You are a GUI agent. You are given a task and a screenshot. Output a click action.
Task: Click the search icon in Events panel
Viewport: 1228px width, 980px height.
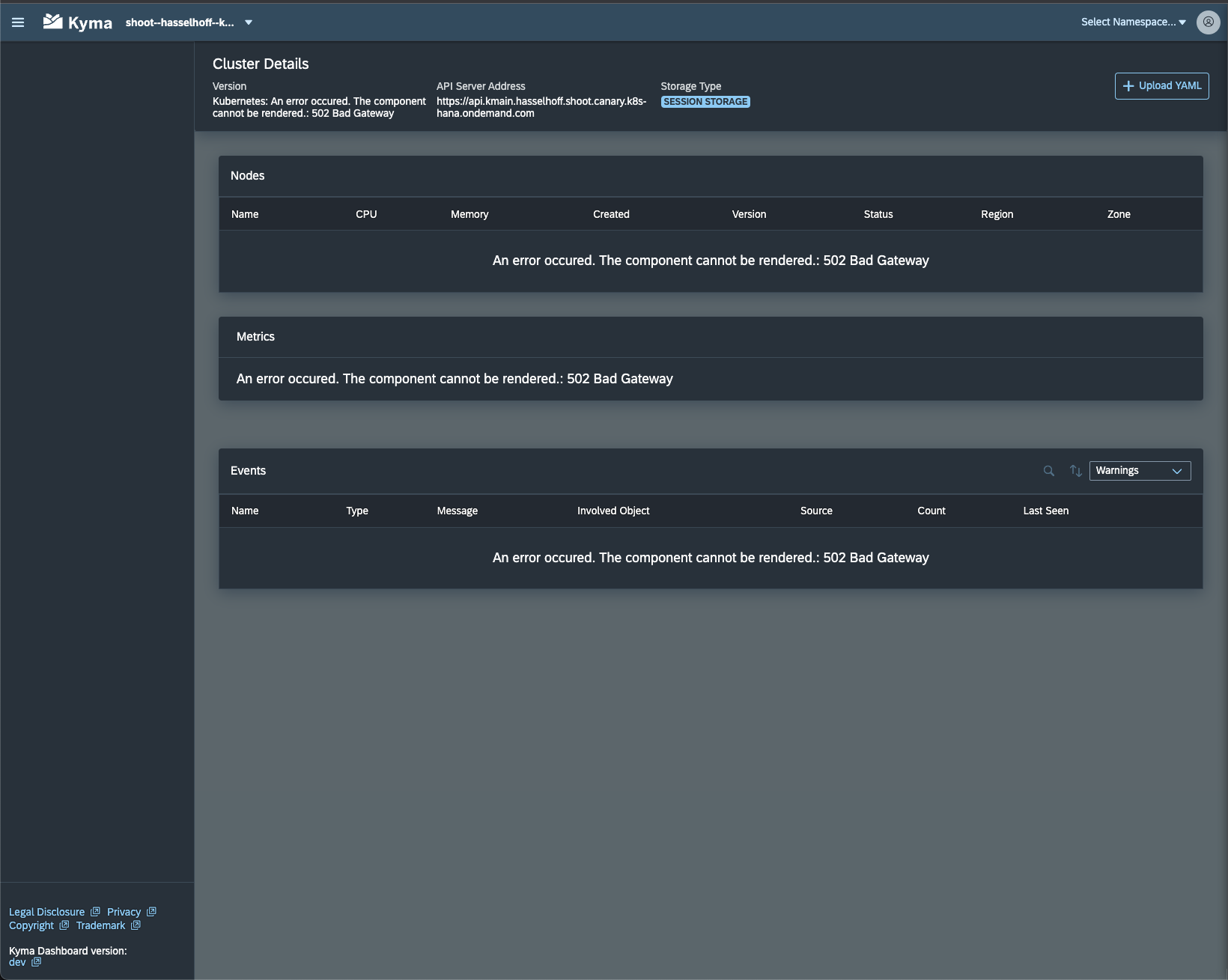pos(1048,471)
